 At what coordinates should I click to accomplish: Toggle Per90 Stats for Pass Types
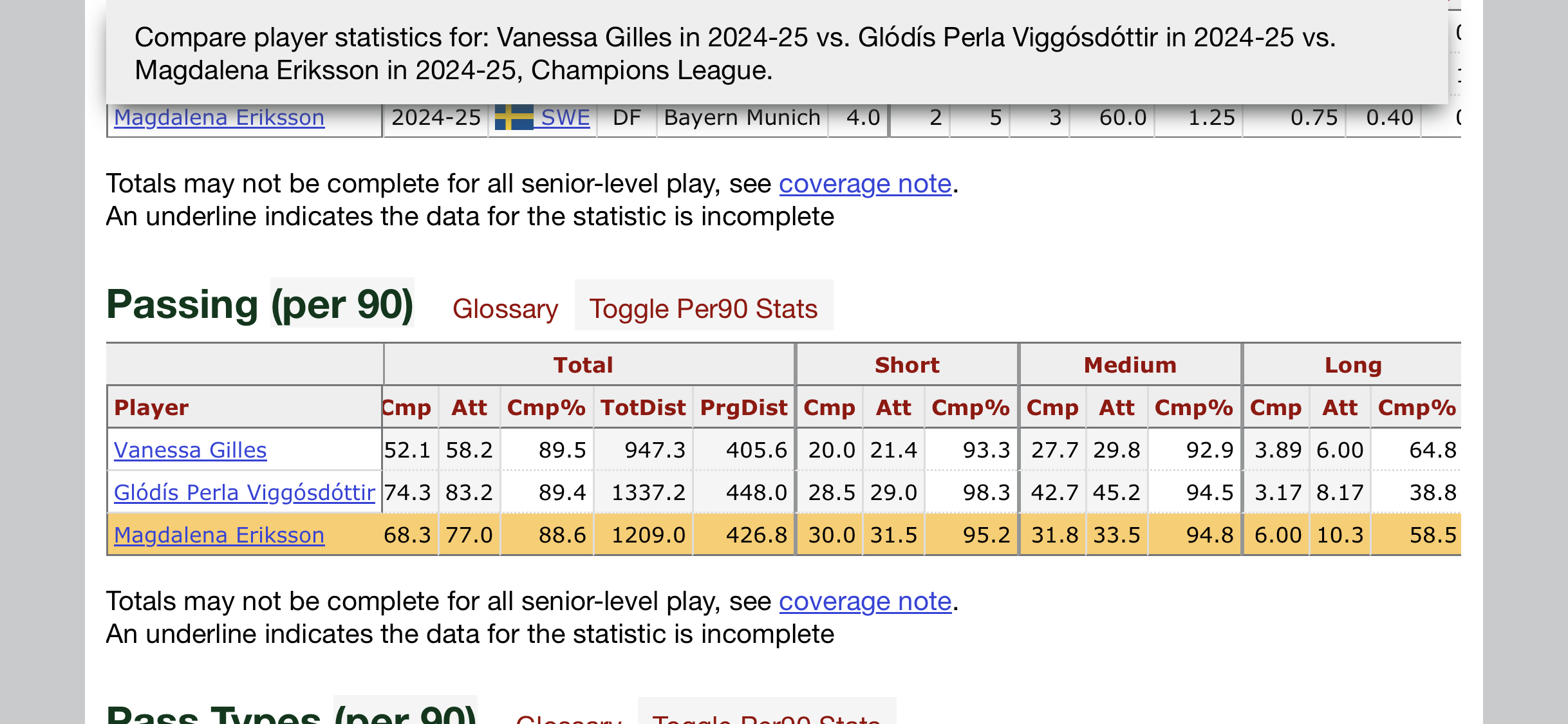coord(767,714)
